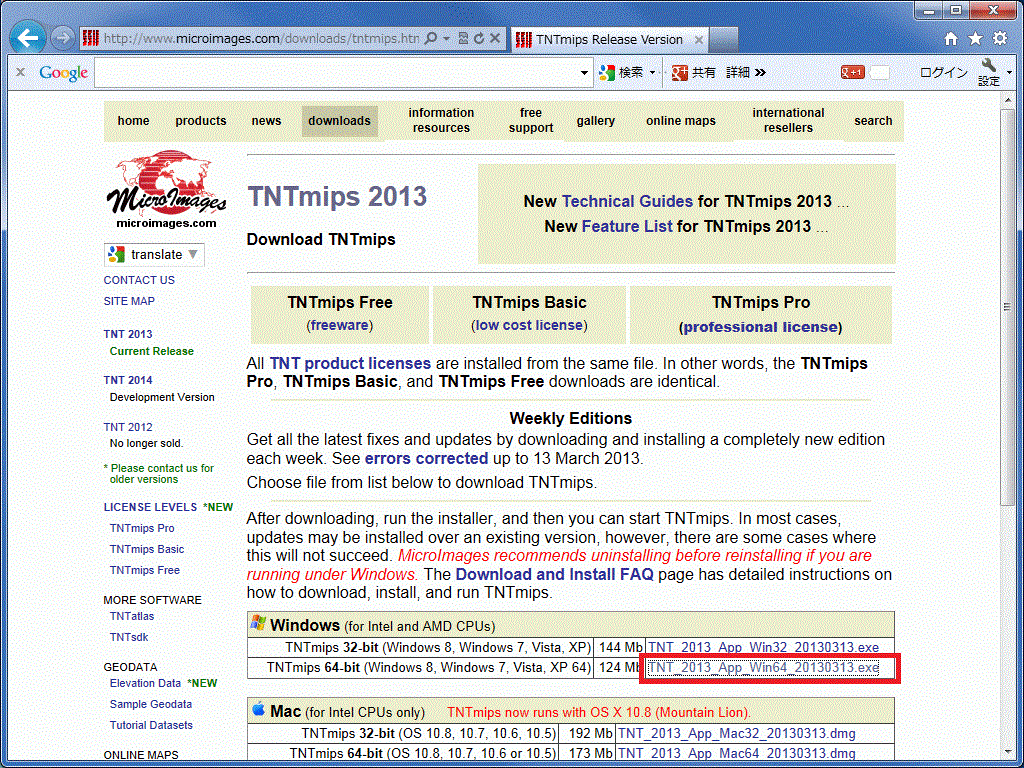Click the page's vertical scrollbar thumb
Viewport: 1024px width, 768px height.
(x=1008, y=307)
